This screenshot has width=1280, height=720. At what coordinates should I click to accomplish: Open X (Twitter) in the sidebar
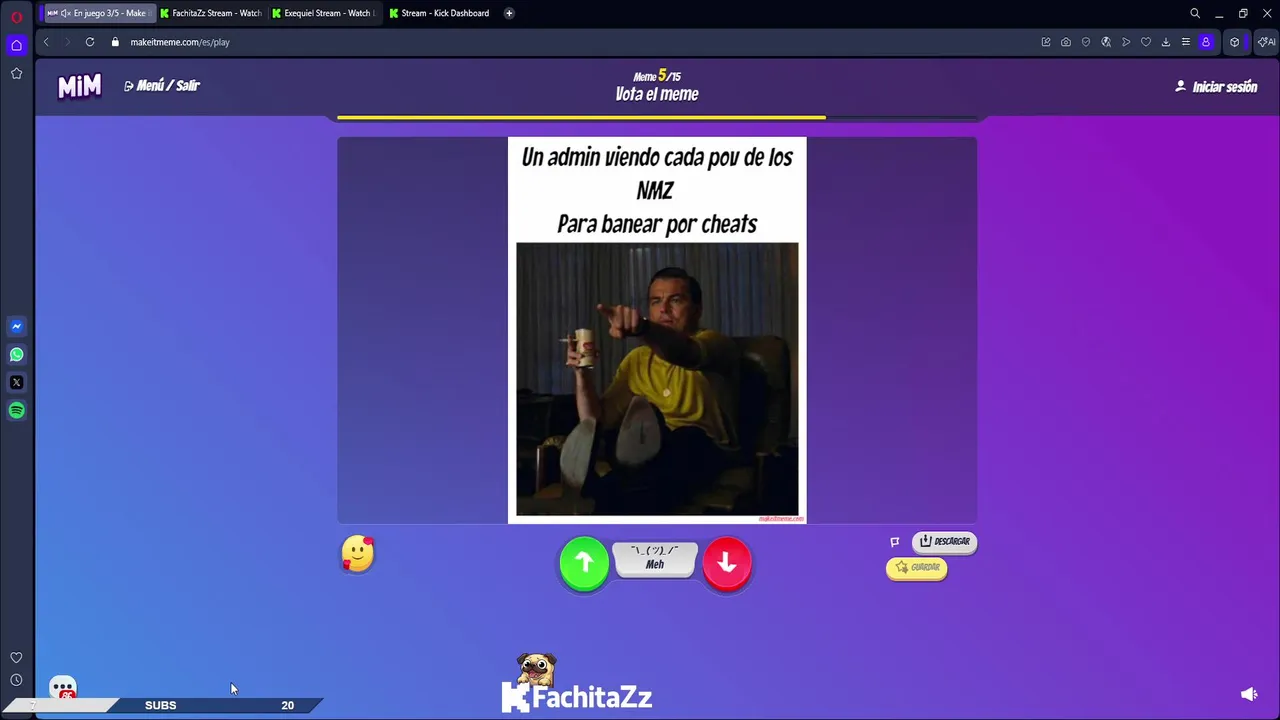(16, 382)
